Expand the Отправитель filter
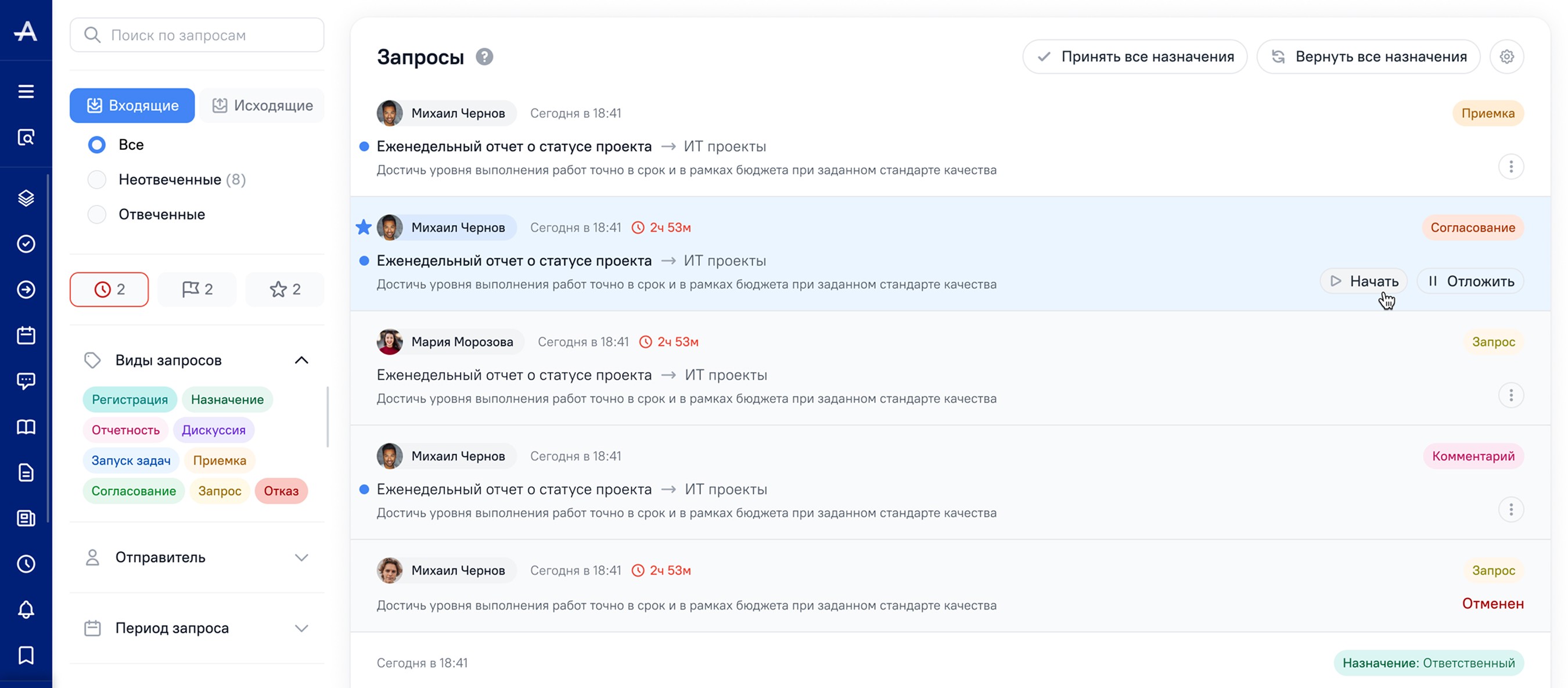Viewport: 1568px width, 688px height. coord(301,557)
